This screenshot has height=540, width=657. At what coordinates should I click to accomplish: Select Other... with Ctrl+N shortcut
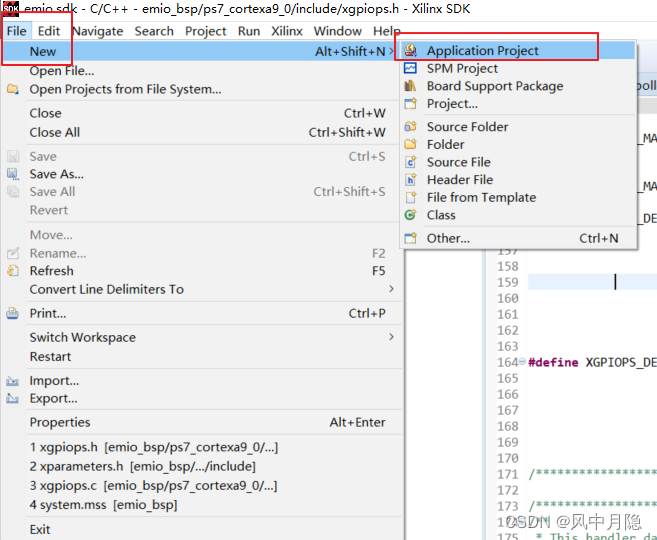(518, 238)
